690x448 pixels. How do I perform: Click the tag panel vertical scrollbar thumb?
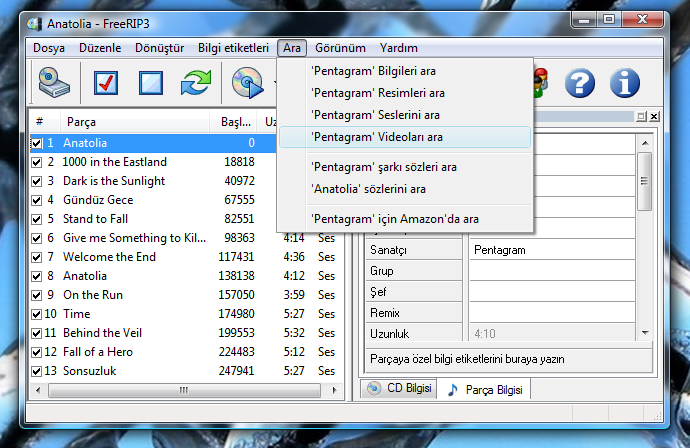click(x=645, y=181)
